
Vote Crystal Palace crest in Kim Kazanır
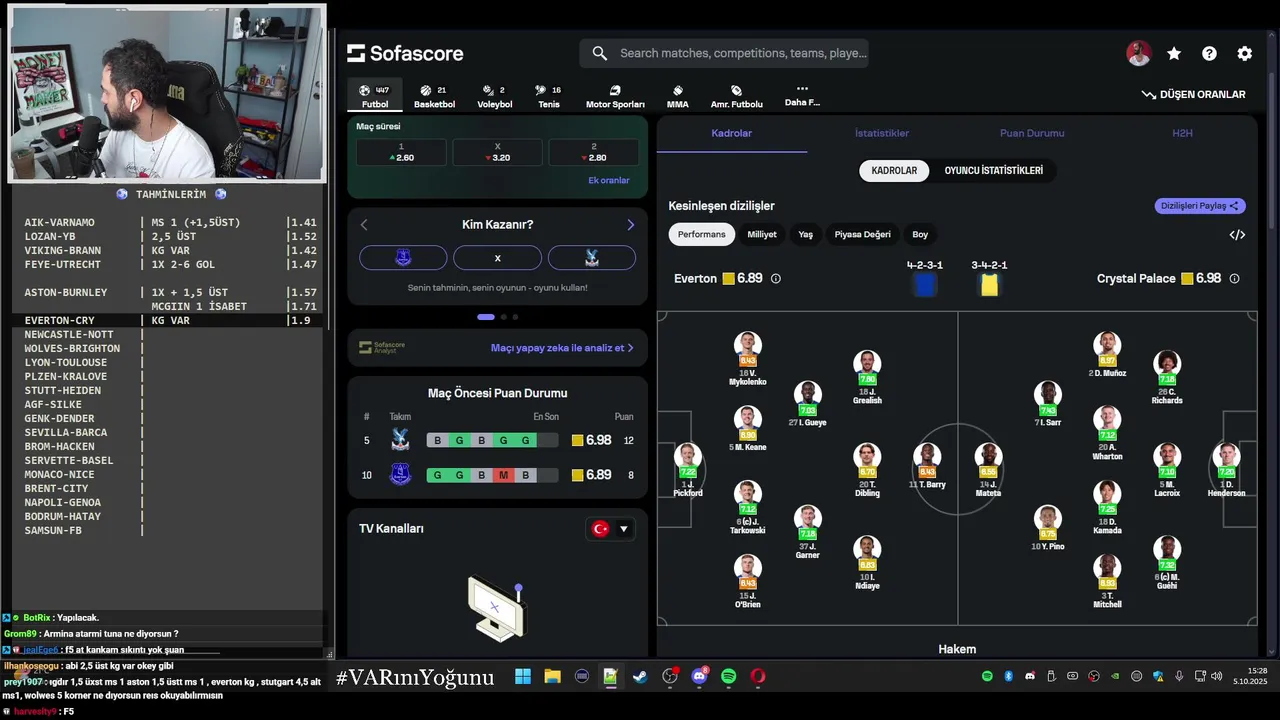point(591,258)
